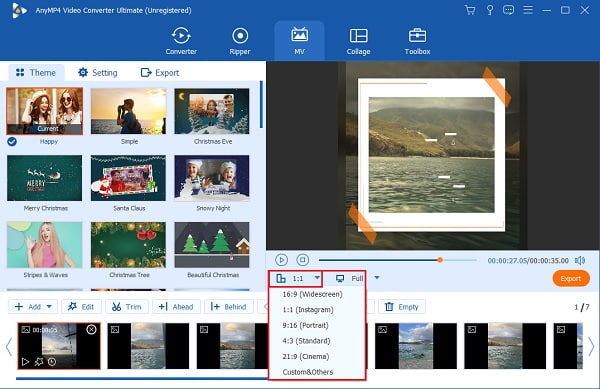Select the second timeline clip thumbnail
This screenshot has height=389, width=600.
pos(148,346)
